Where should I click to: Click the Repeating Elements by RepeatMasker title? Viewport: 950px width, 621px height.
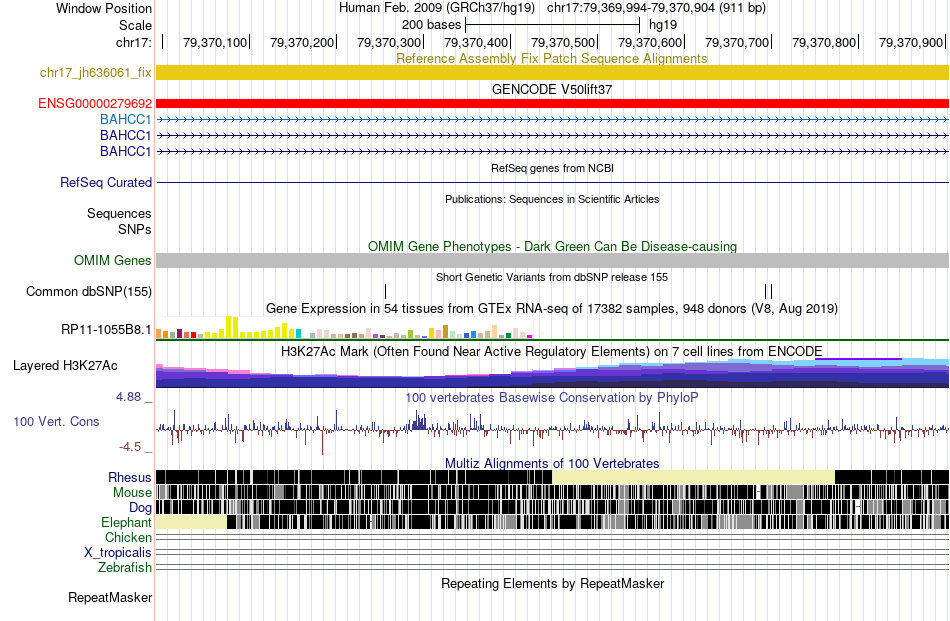coord(552,583)
